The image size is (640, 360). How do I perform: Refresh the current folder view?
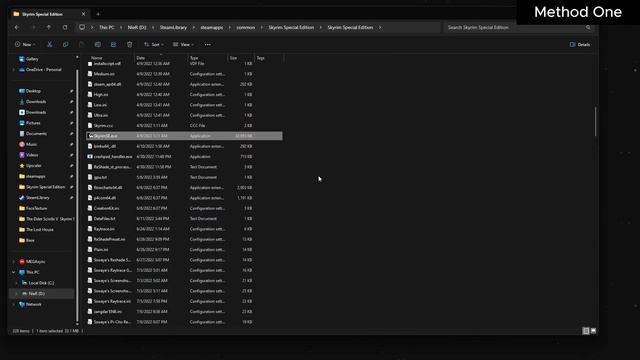click(65, 27)
